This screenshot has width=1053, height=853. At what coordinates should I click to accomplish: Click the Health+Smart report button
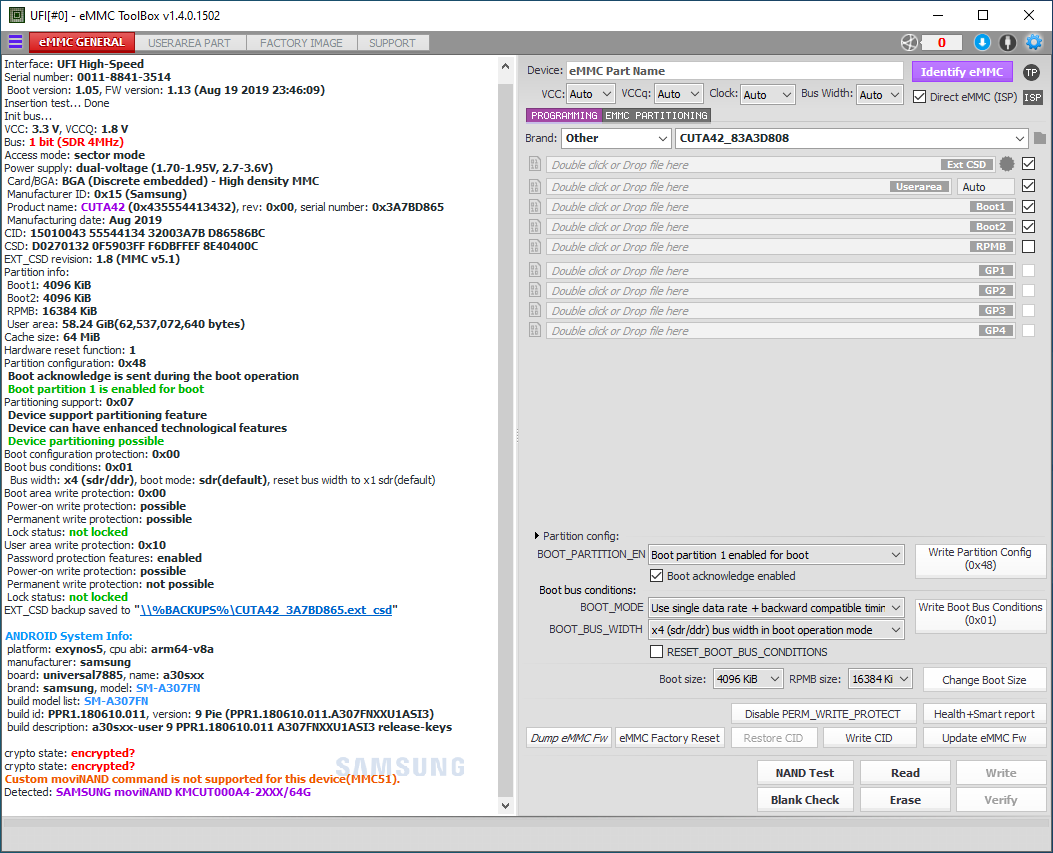984,714
